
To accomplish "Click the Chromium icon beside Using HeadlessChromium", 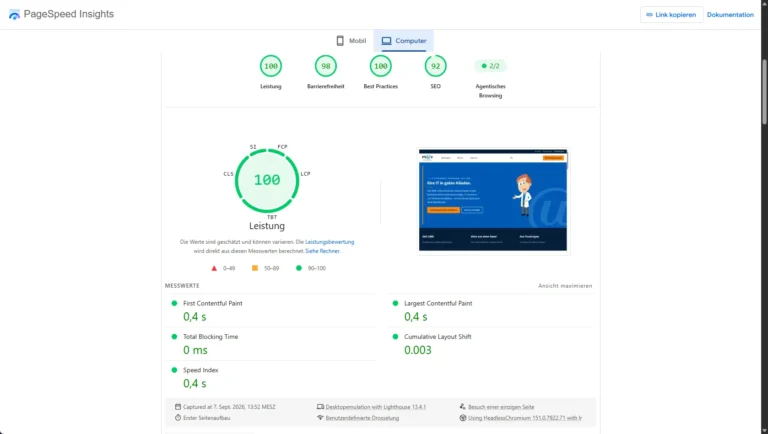I will click(463, 418).
